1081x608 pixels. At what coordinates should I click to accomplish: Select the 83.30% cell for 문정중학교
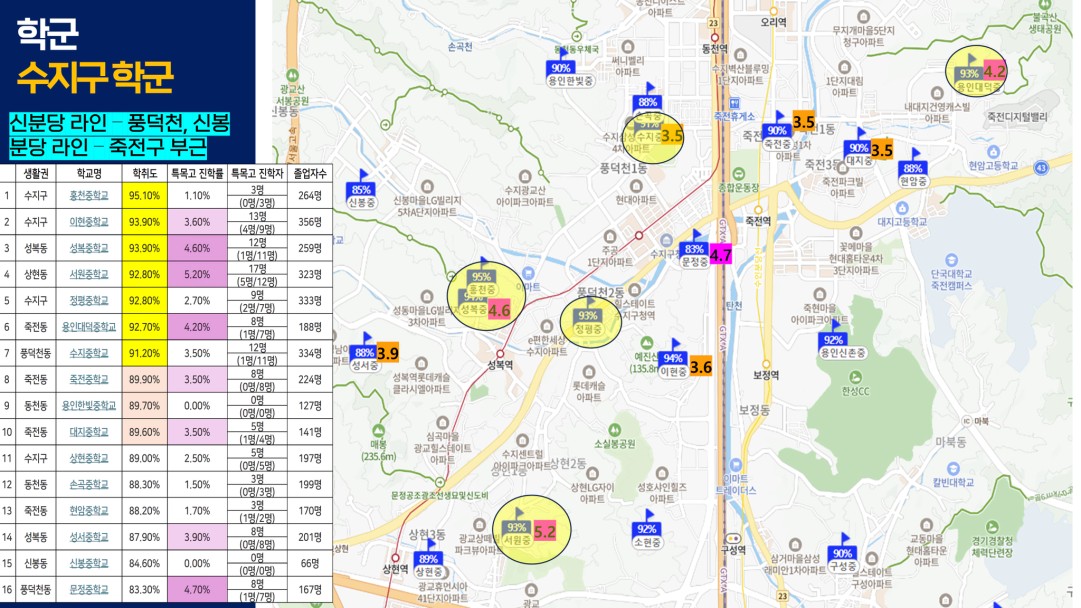tap(145, 589)
